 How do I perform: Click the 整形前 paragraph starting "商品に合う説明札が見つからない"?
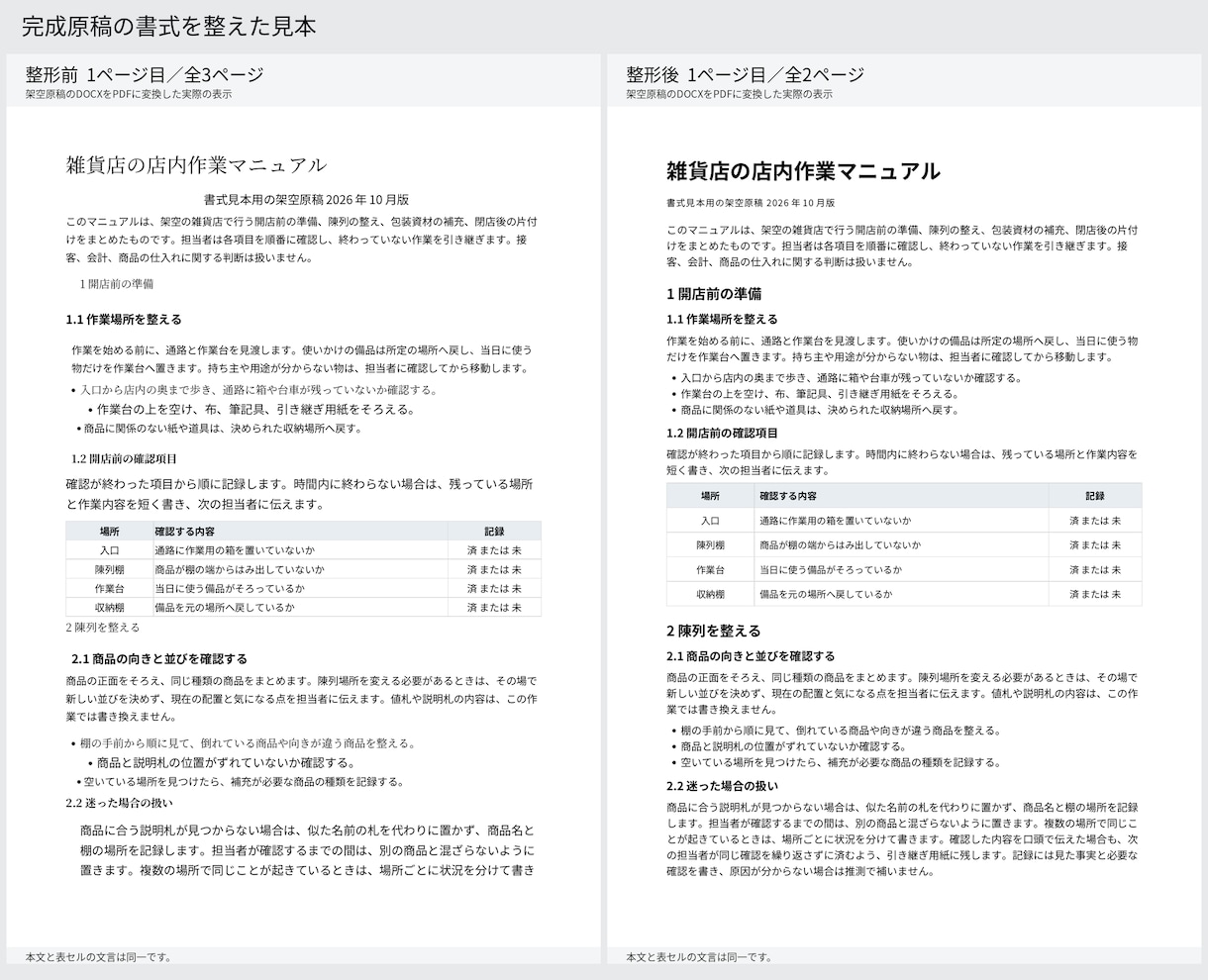pos(307,850)
